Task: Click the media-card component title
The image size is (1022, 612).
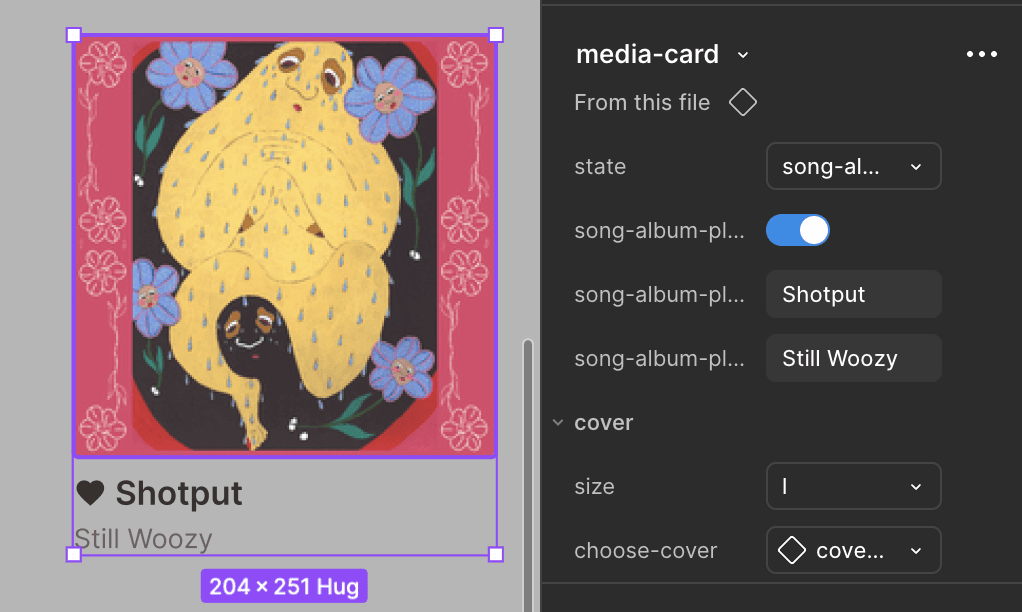Action: (x=647, y=54)
